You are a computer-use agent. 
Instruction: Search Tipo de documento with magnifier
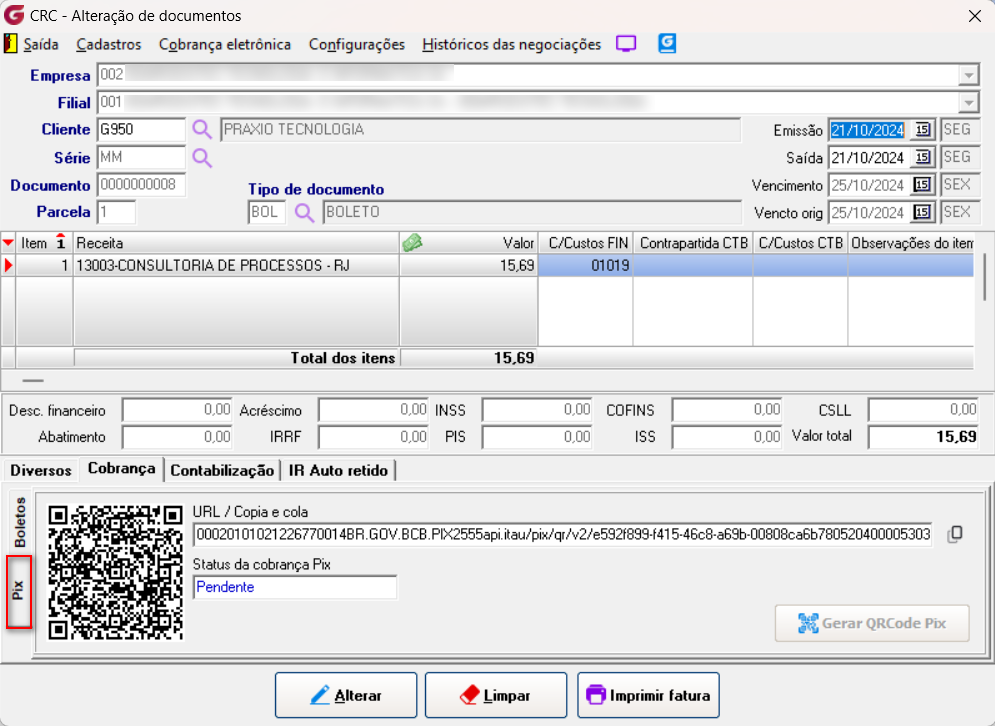[x=305, y=213]
